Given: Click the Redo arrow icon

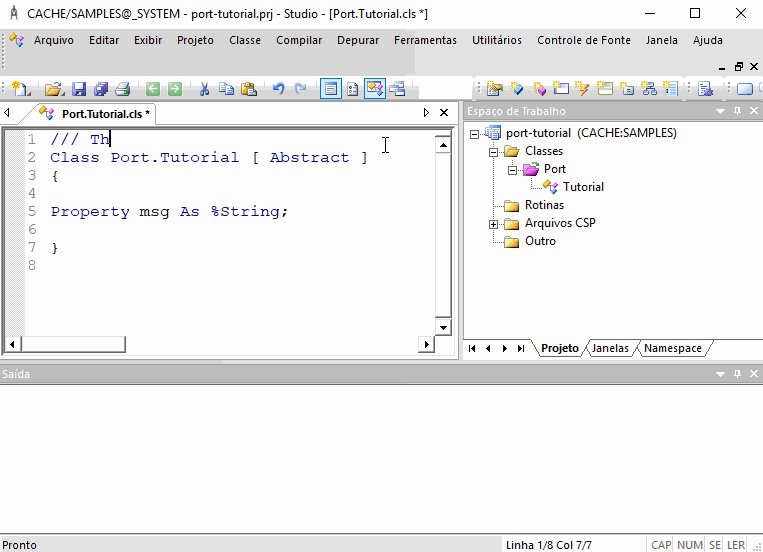Looking at the screenshot, I should (300, 89).
